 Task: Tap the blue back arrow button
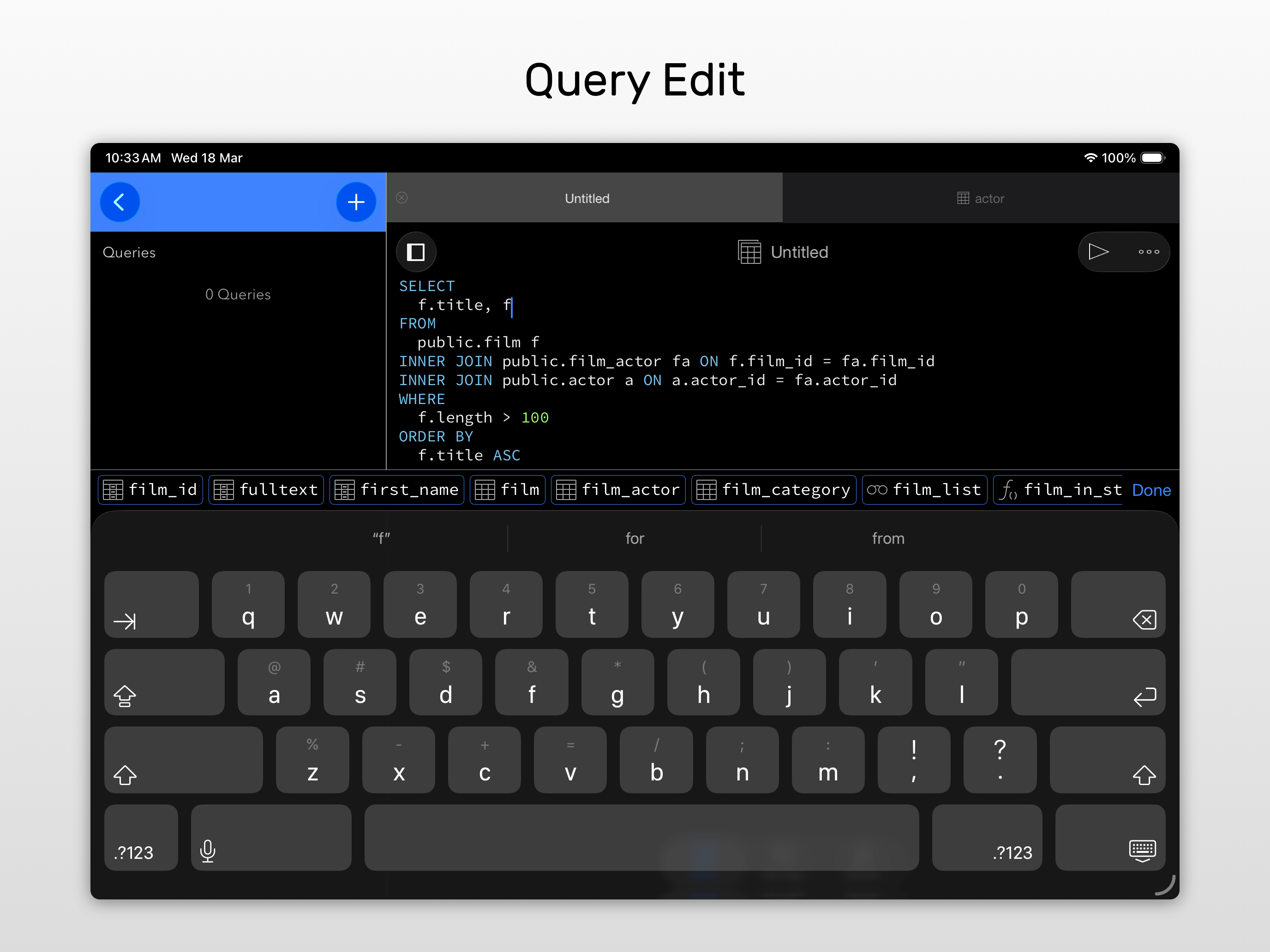pos(120,202)
